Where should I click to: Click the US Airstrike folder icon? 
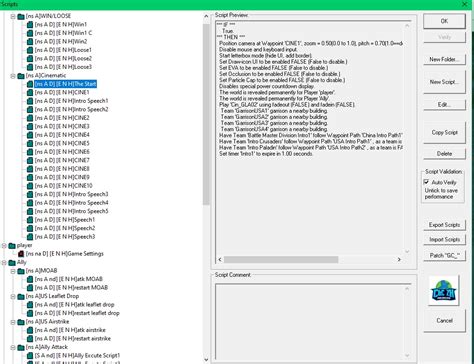[21, 322]
